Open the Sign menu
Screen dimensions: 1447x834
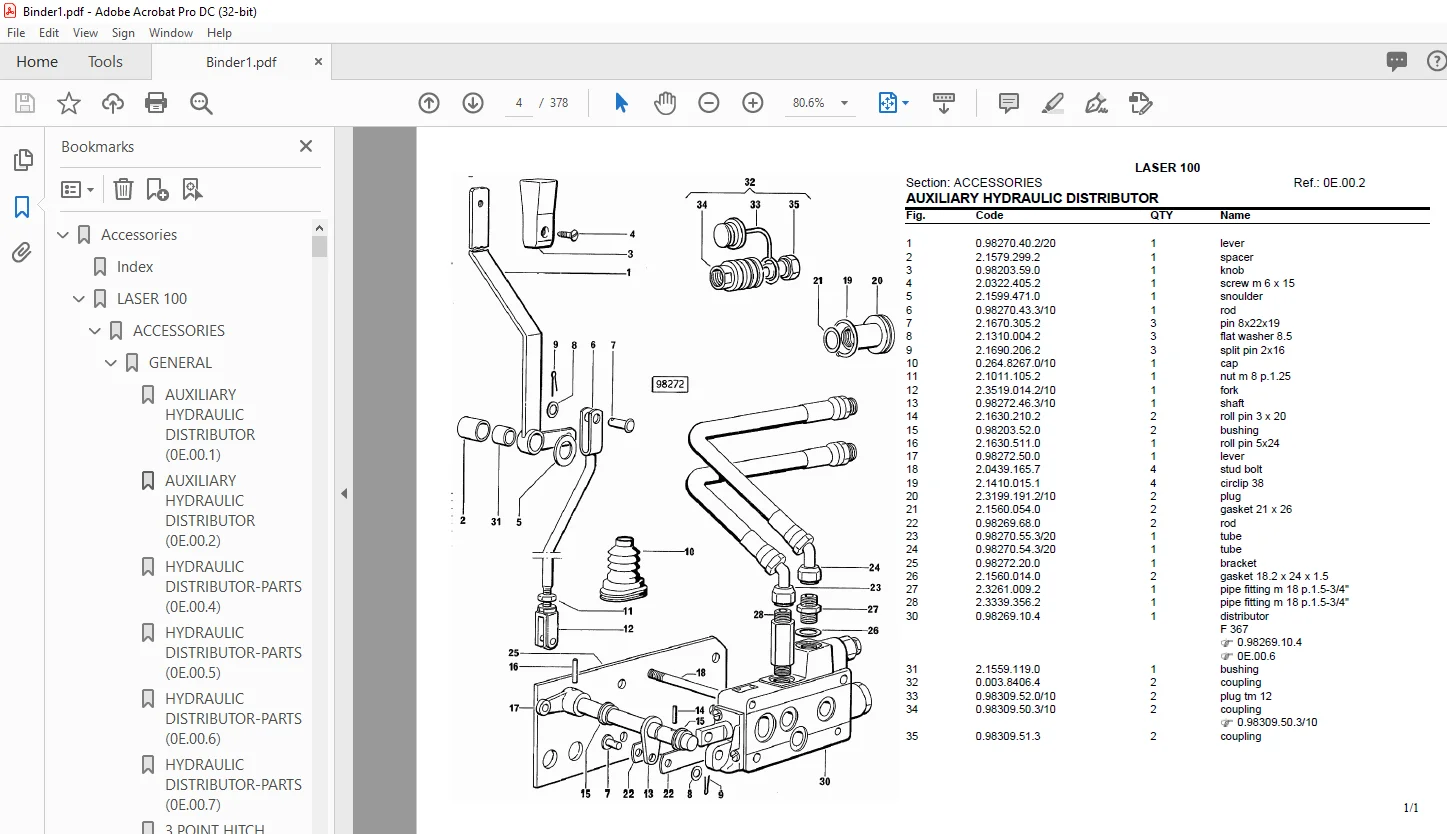[x=123, y=33]
